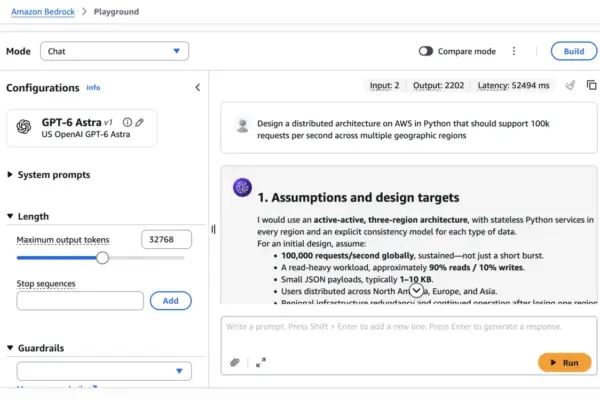
Task: Click the Stop sequences input field
Action: 80,301
